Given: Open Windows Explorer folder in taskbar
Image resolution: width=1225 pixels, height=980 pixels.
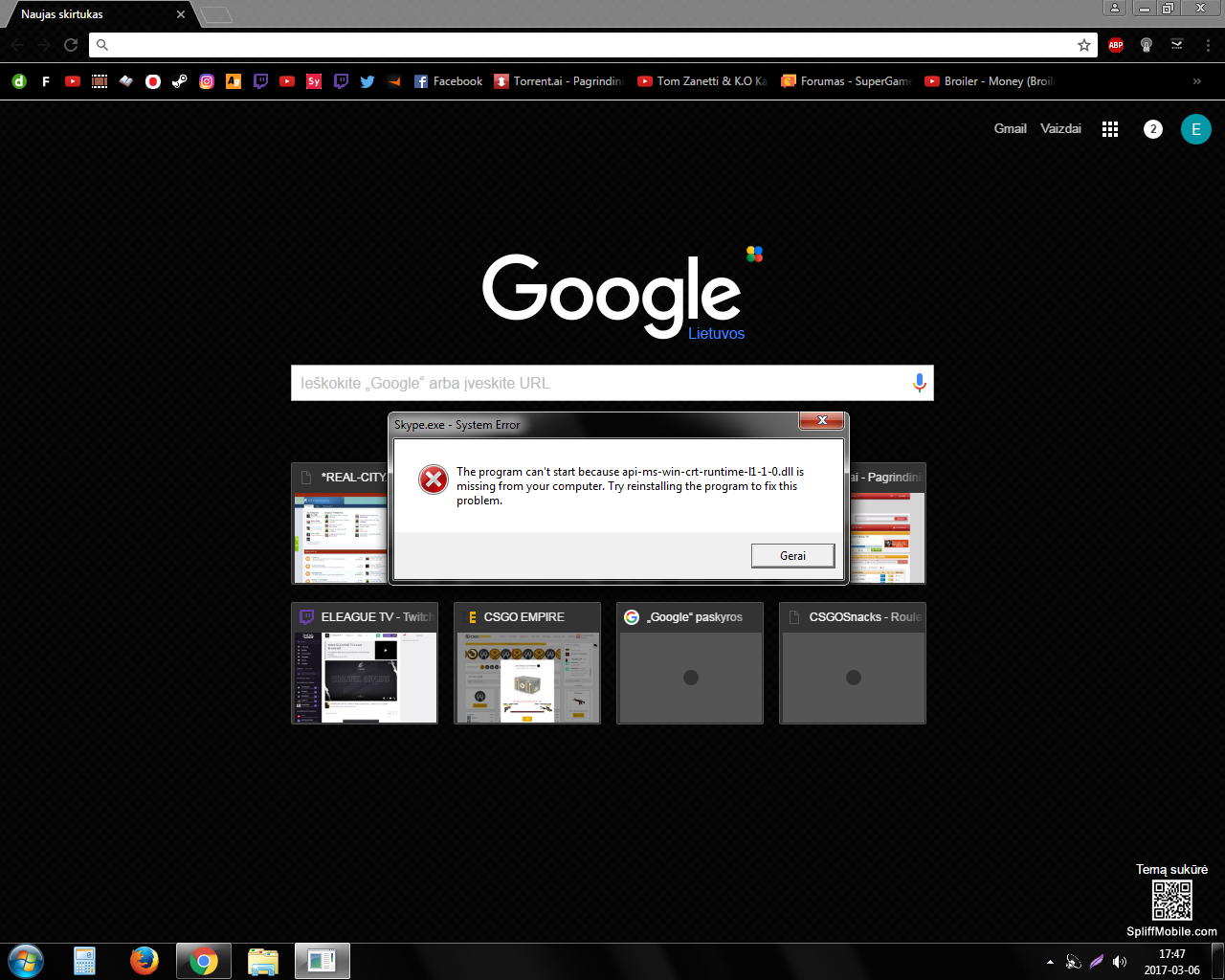Looking at the screenshot, I should point(263,961).
